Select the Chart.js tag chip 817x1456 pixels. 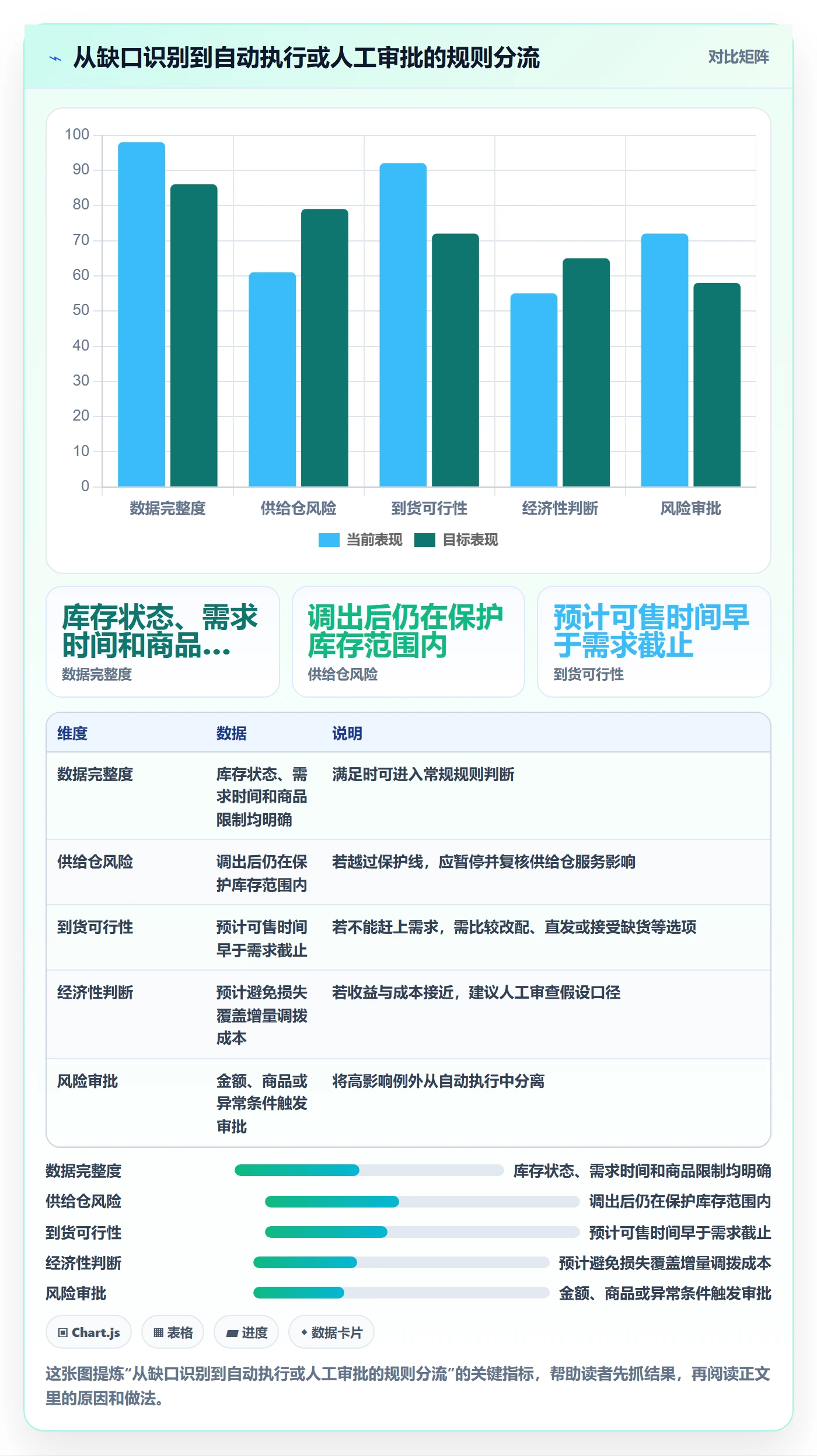(x=89, y=1332)
